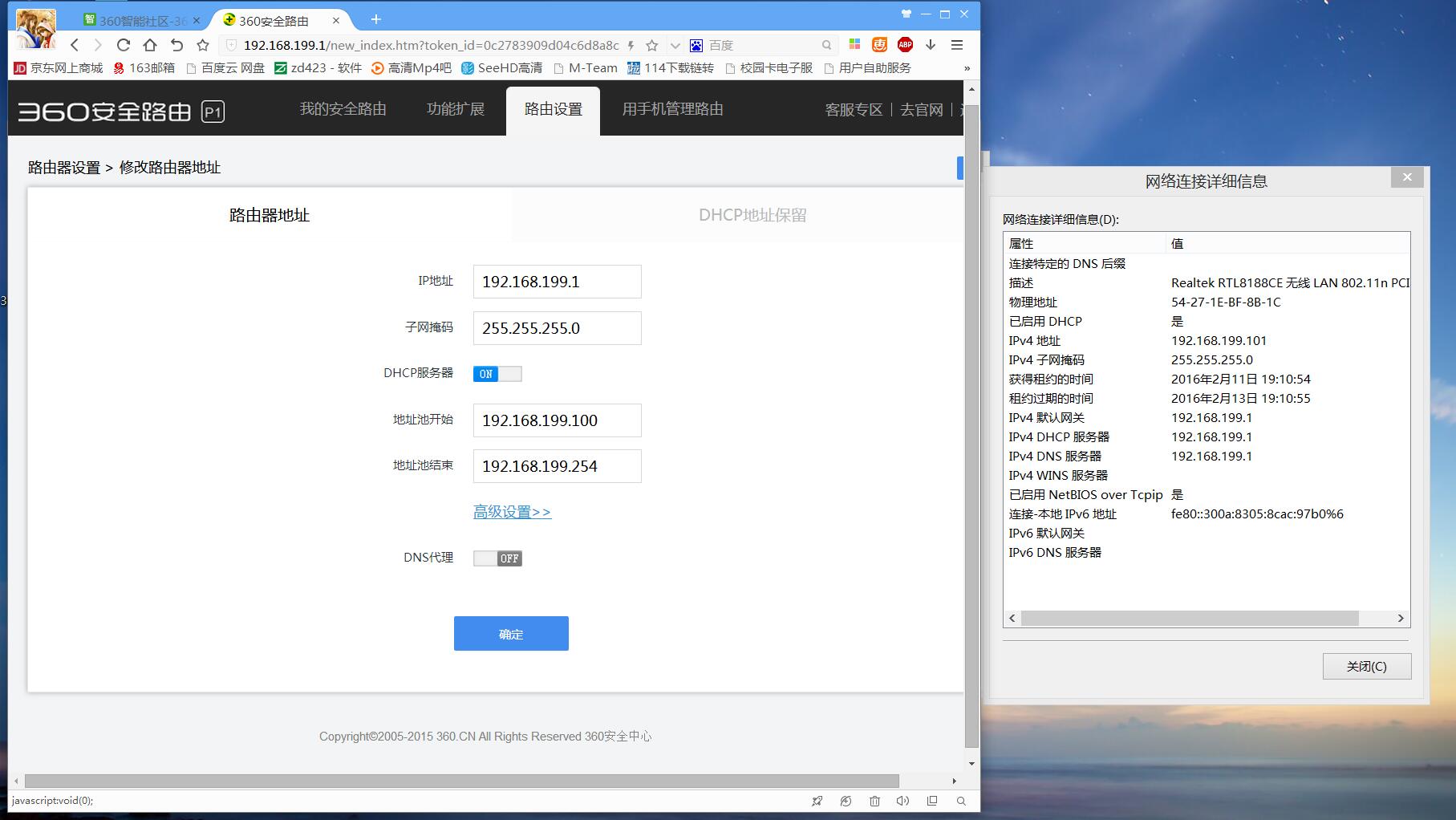
Task: Click the magnifier zoom icon in status bar
Action: 961,801
